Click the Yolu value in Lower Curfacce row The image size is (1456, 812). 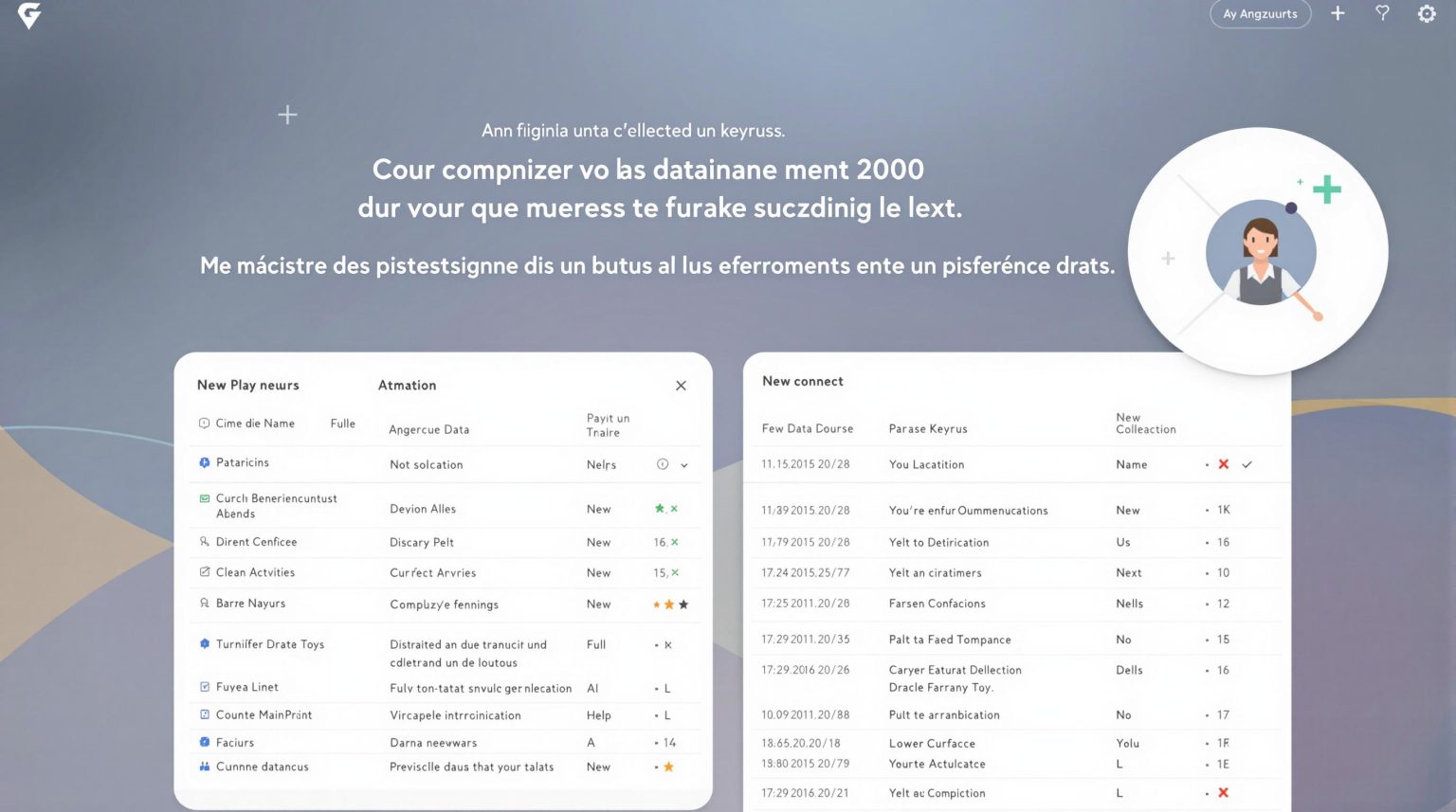point(1127,743)
